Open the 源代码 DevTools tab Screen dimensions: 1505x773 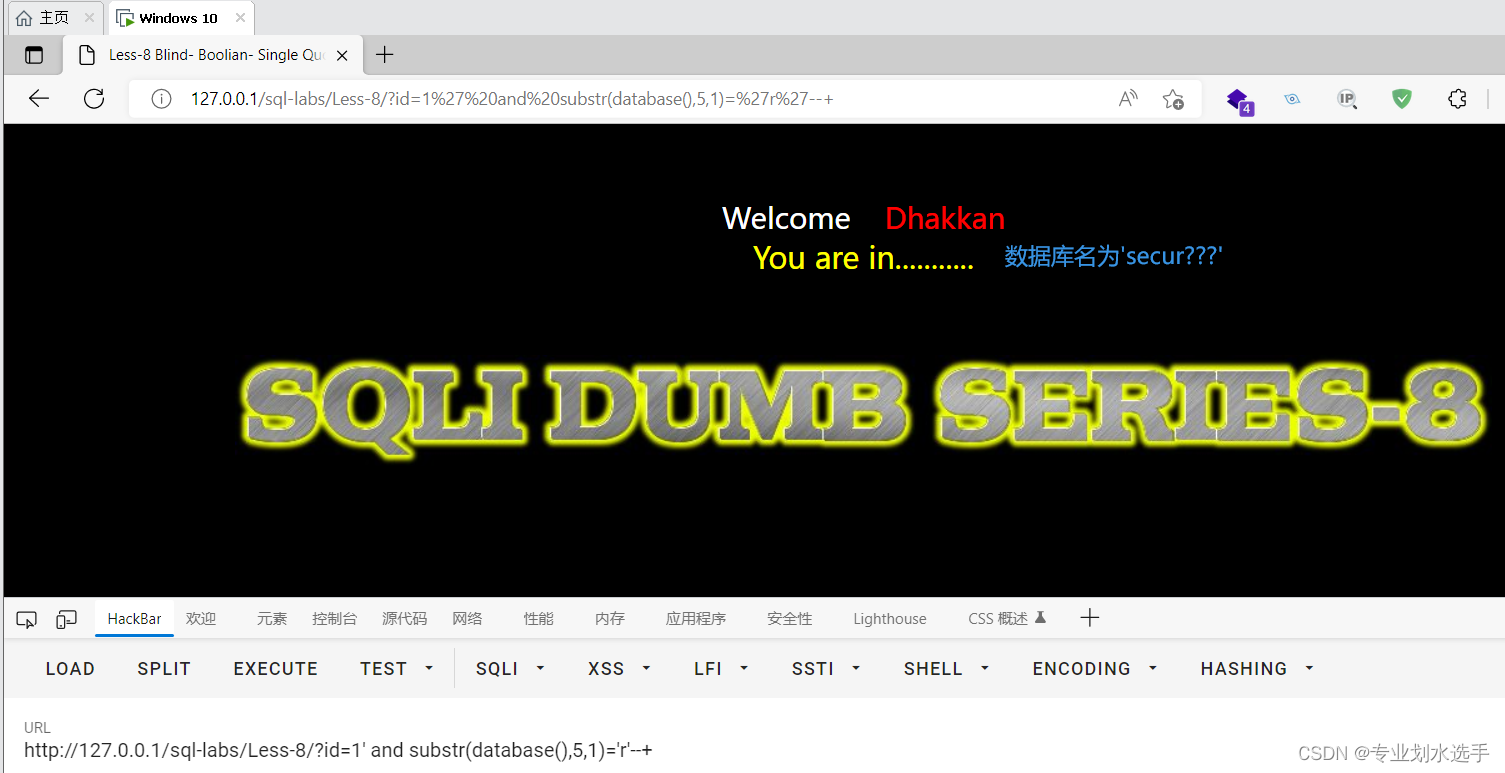pyautogui.click(x=404, y=619)
